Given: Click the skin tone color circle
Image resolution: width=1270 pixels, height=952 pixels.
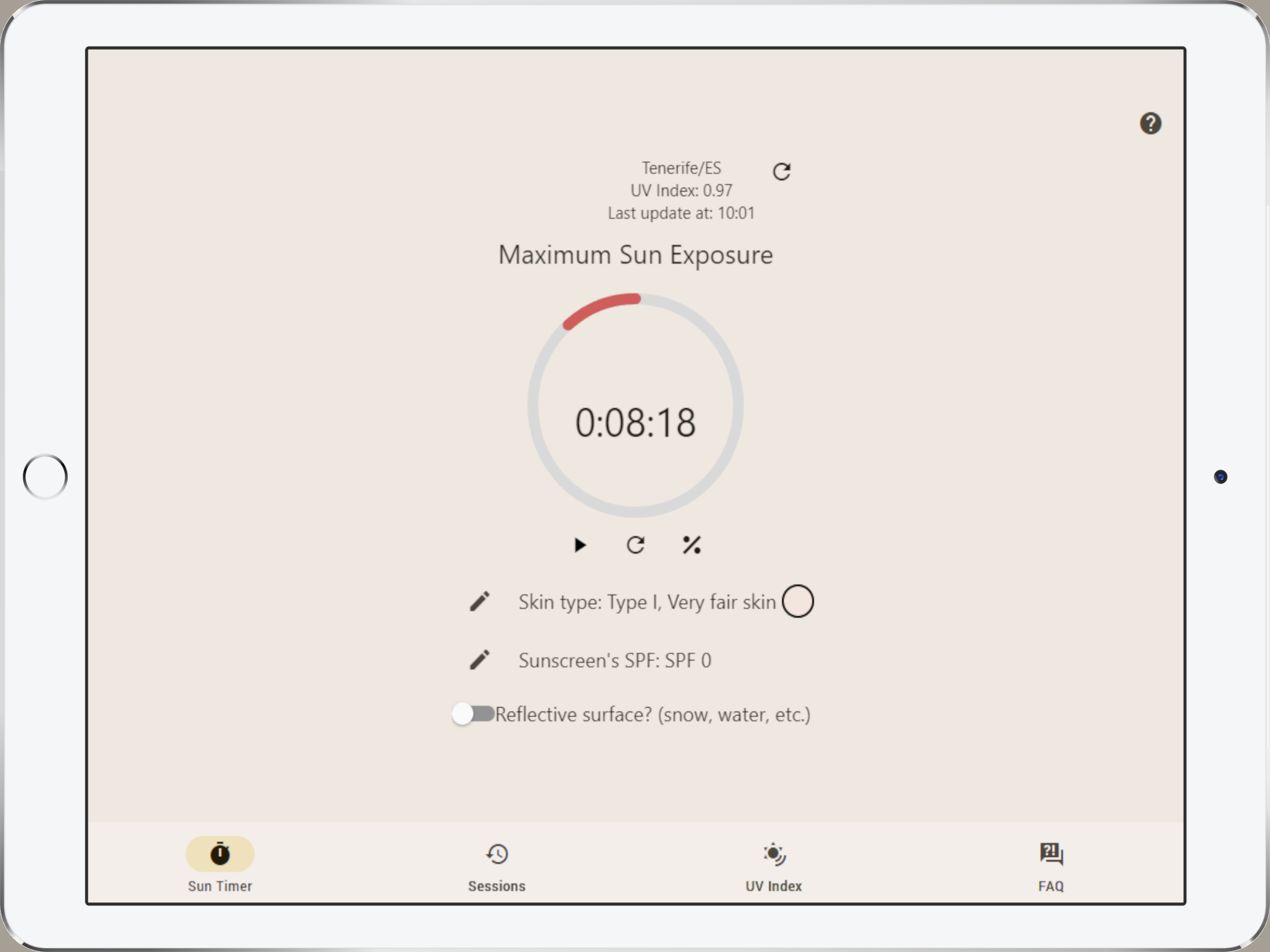Looking at the screenshot, I should tap(798, 602).
